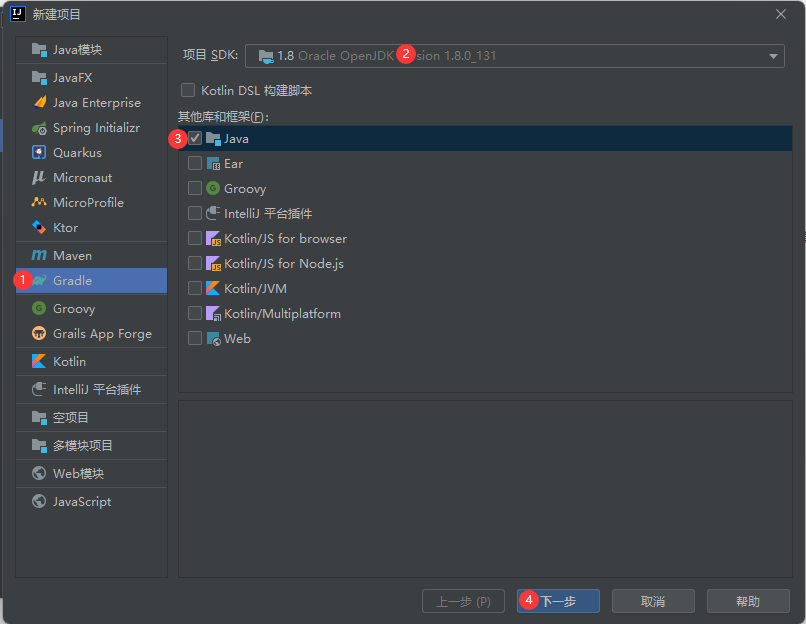
Task: Check the Kotlin/Multiplatform checkbox
Action: [195, 313]
